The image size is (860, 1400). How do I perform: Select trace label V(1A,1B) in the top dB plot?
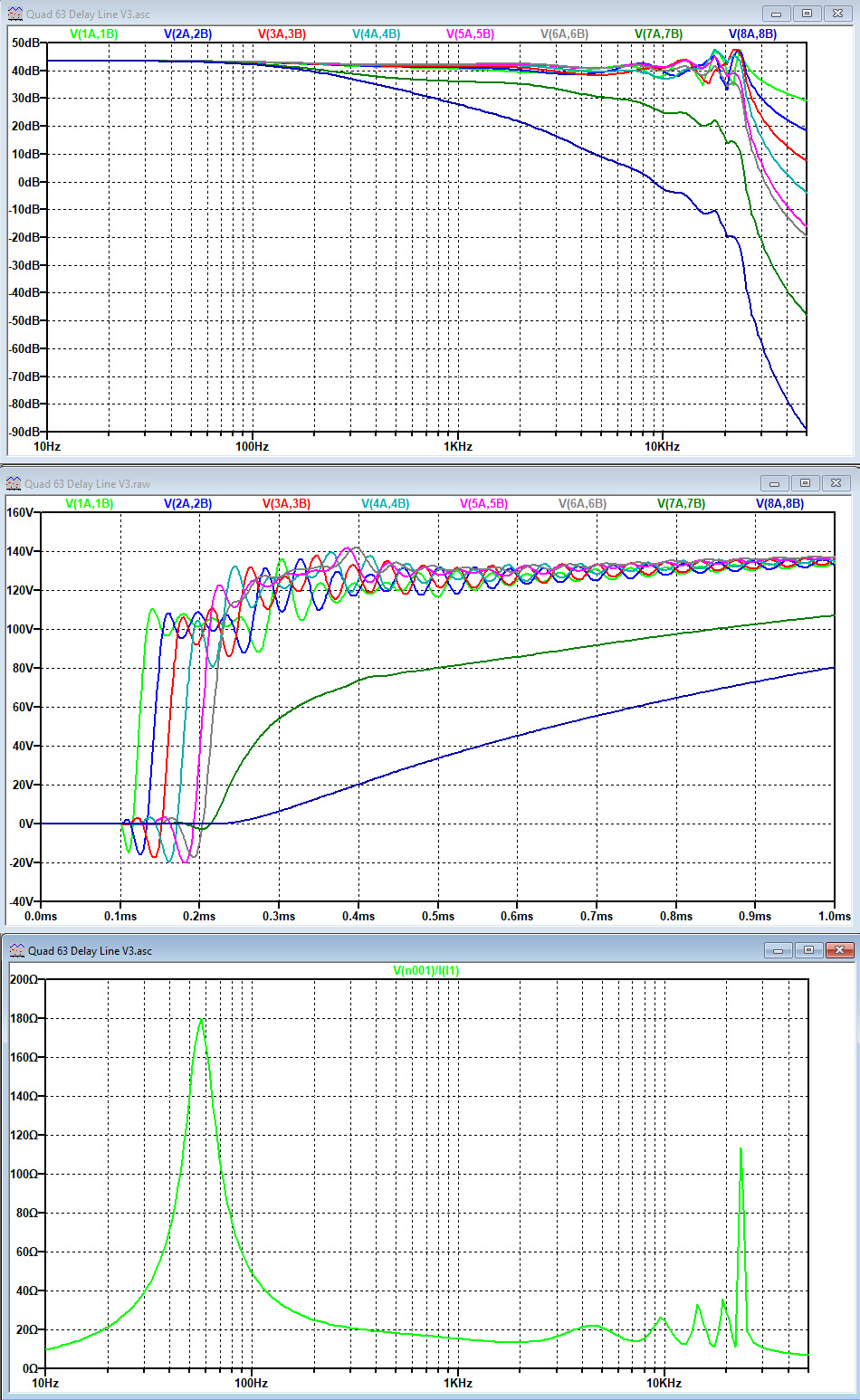click(94, 33)
